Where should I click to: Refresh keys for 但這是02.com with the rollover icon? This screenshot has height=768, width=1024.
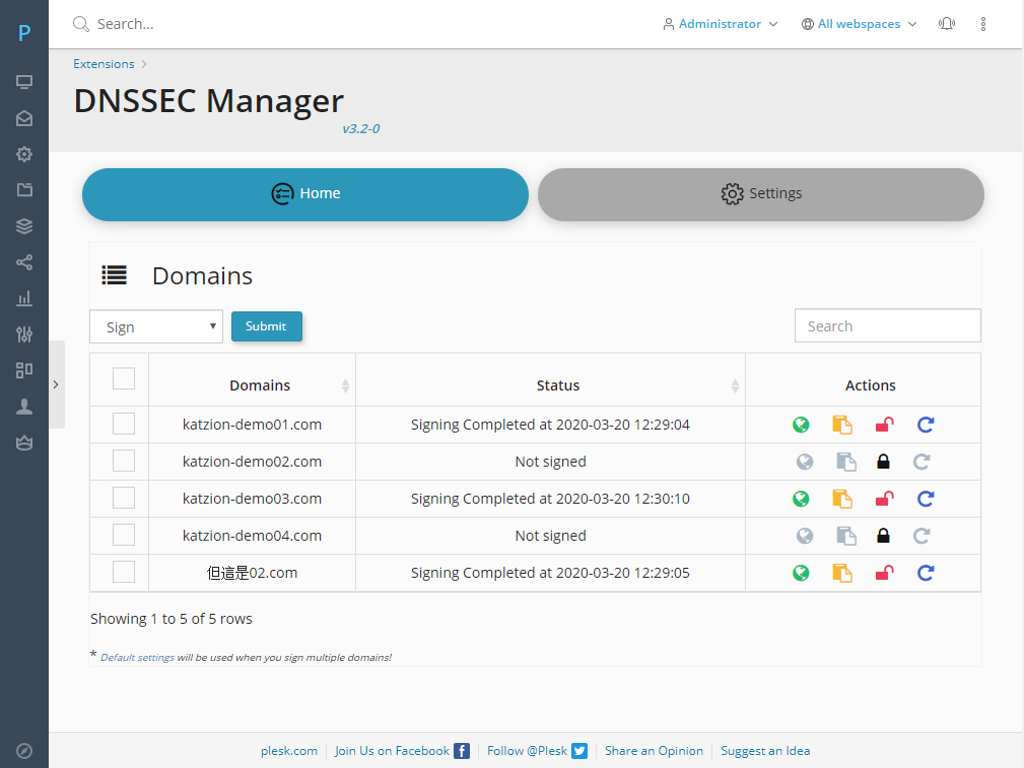coord(925,572)
